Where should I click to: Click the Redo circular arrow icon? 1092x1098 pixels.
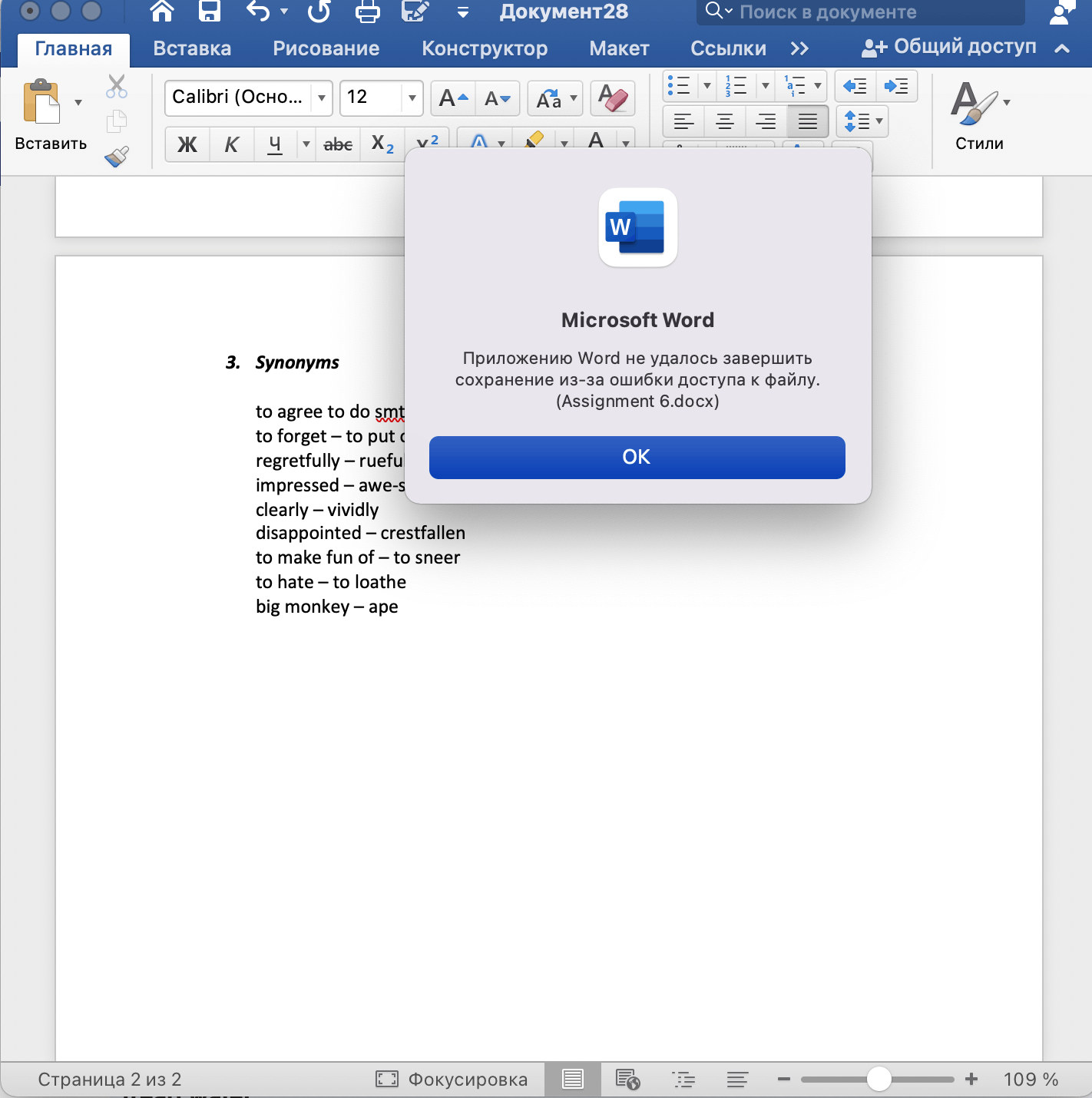point(319,11)
